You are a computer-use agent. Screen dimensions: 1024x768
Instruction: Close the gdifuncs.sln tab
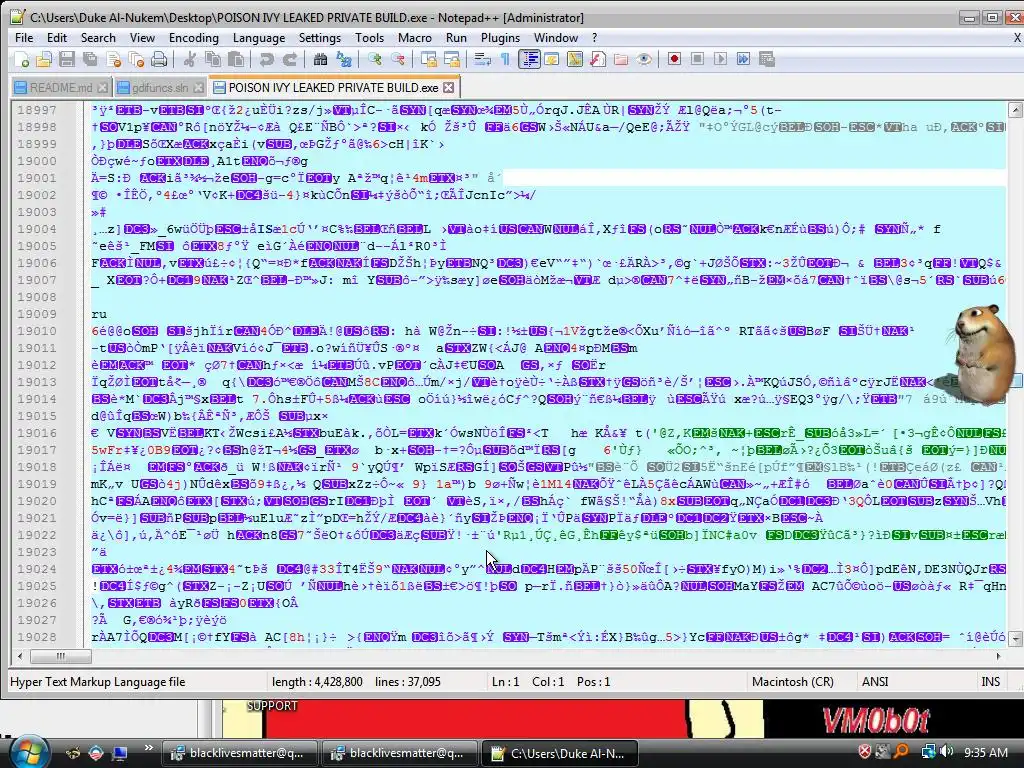click(x=199, y=88)
